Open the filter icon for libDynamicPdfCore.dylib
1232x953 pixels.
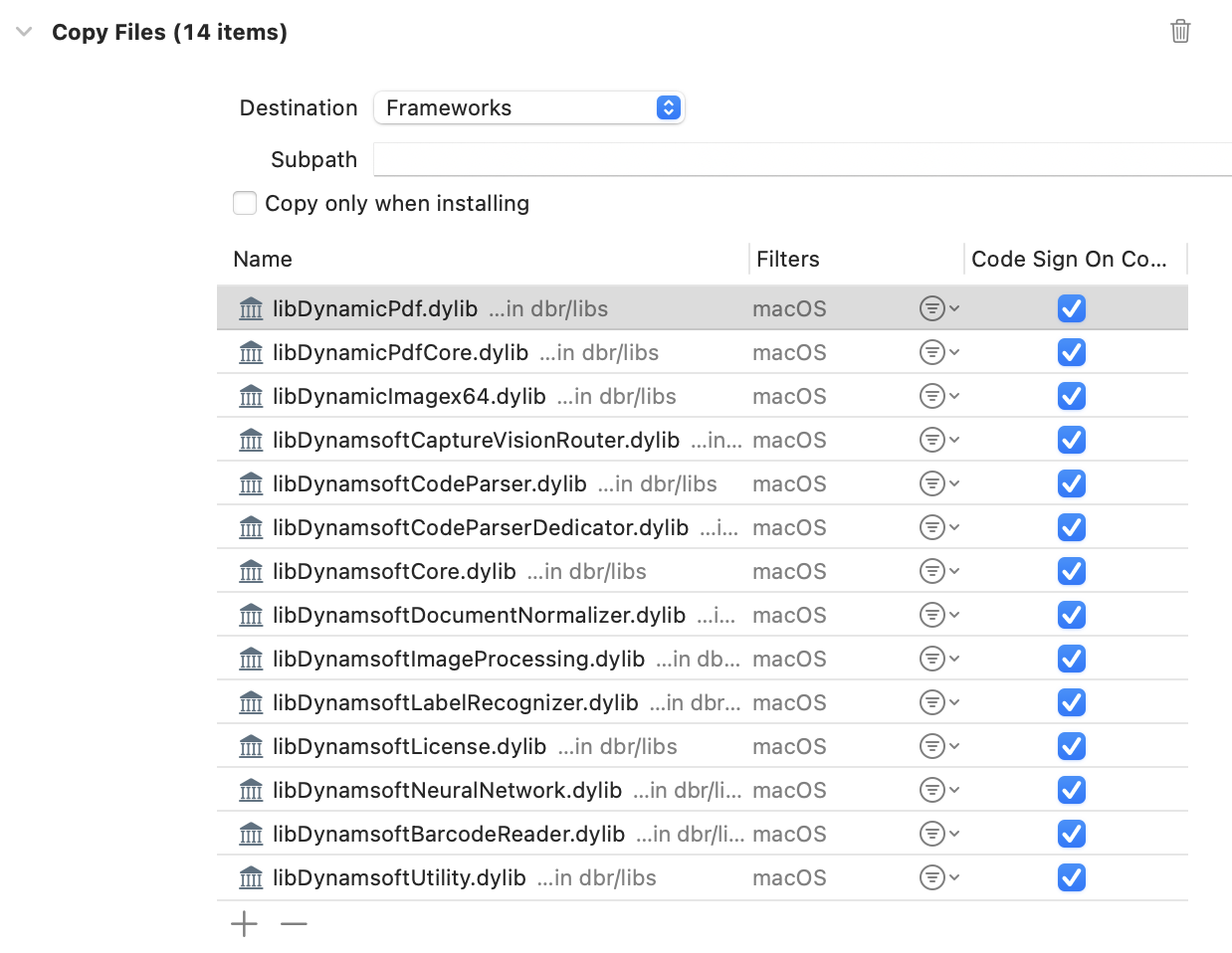pyautogui.click(x=938, y=352)
